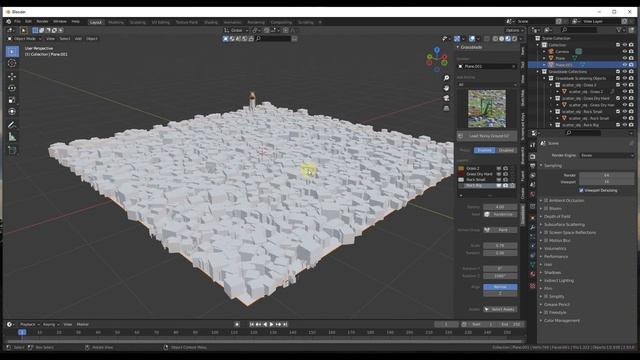Switch to the Sculpting workspace tab

pyautogui.click(x=138, y=22)
